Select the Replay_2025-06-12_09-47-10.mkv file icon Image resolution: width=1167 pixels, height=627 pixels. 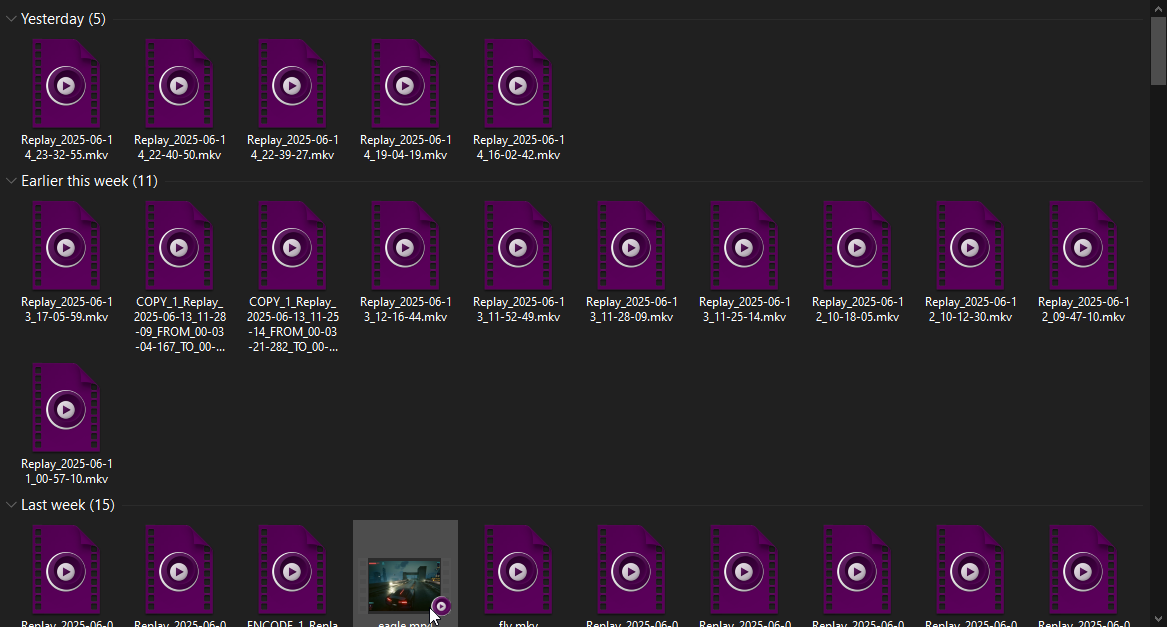point(1084,245)
